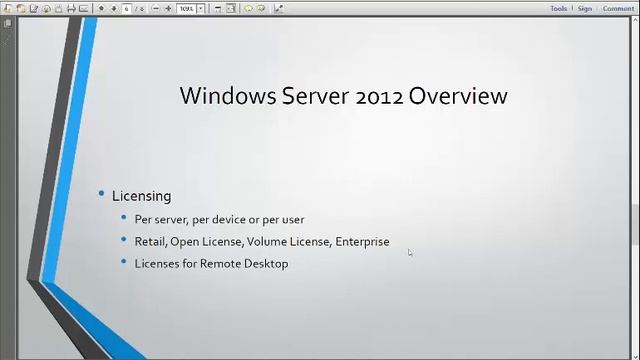Open the Sign pane
640x360 pixels.
coord(584,8)
